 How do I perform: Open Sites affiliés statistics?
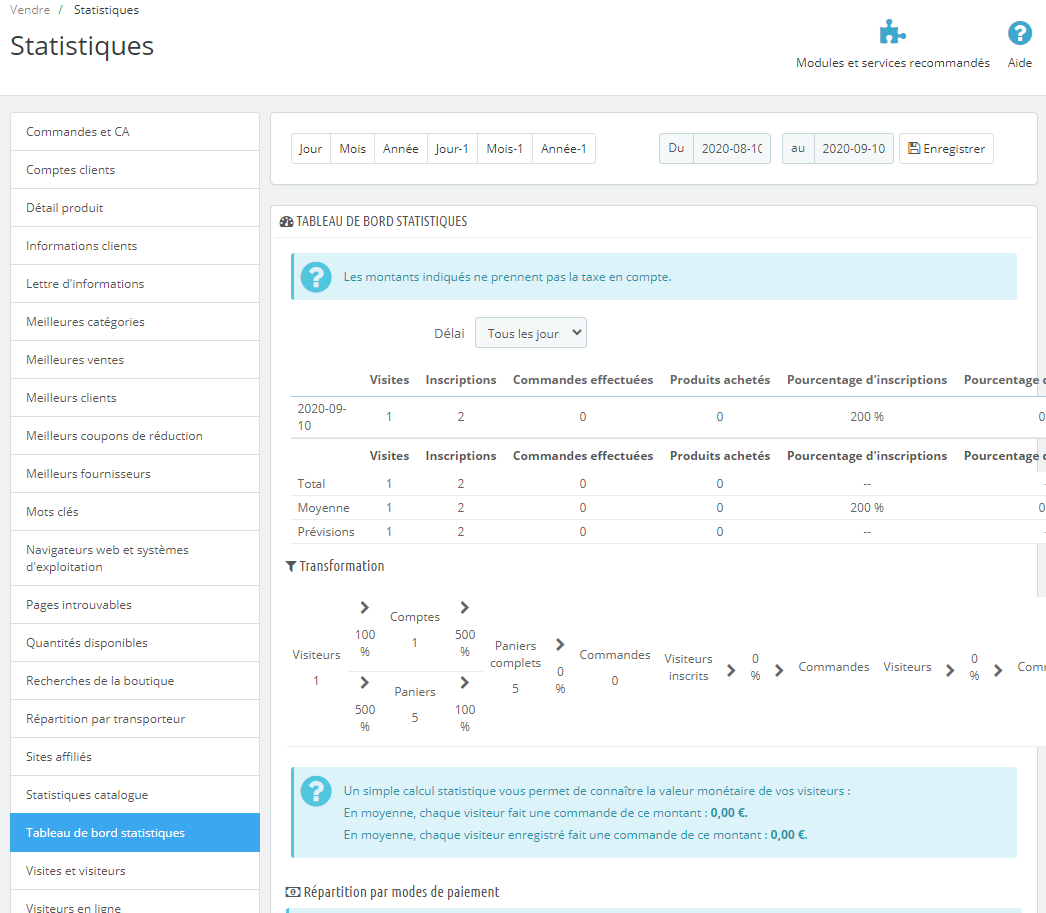click(x=135, y=757)
